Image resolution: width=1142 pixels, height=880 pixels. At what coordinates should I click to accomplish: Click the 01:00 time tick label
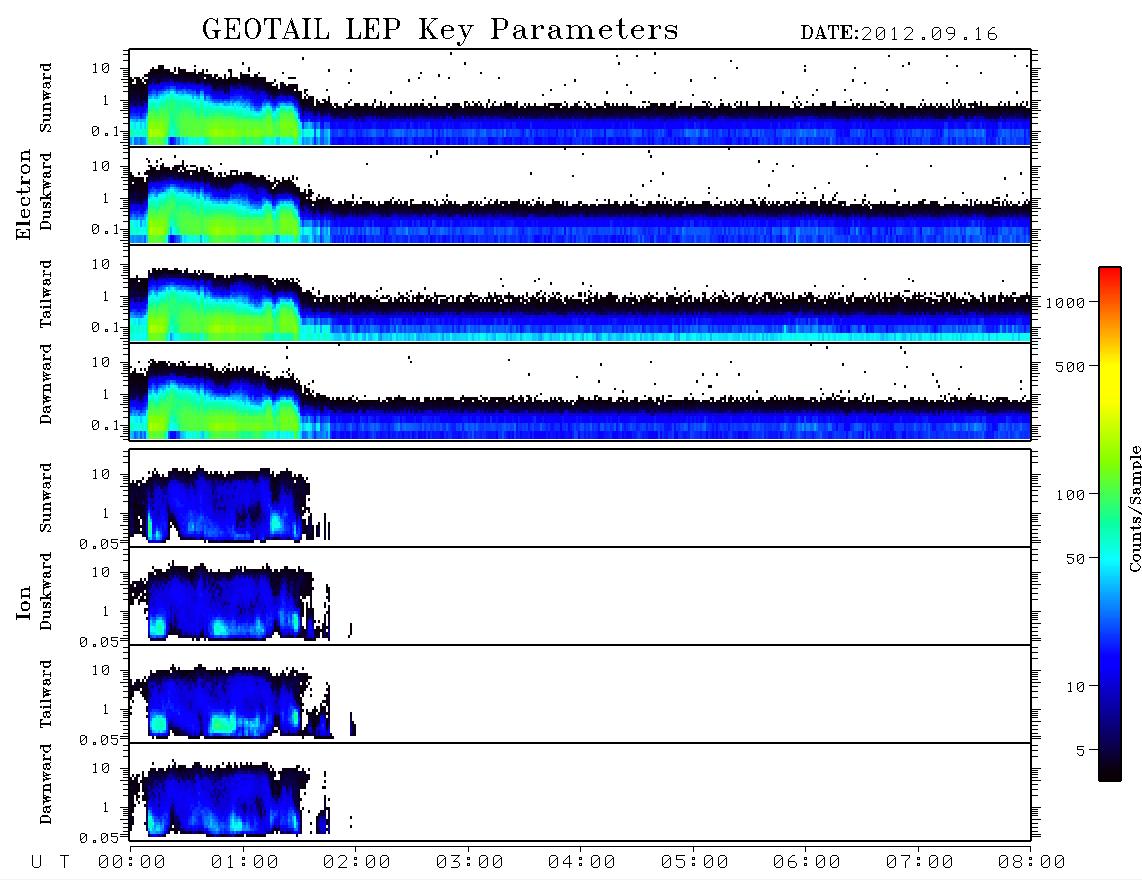click(x=245, y=863)
